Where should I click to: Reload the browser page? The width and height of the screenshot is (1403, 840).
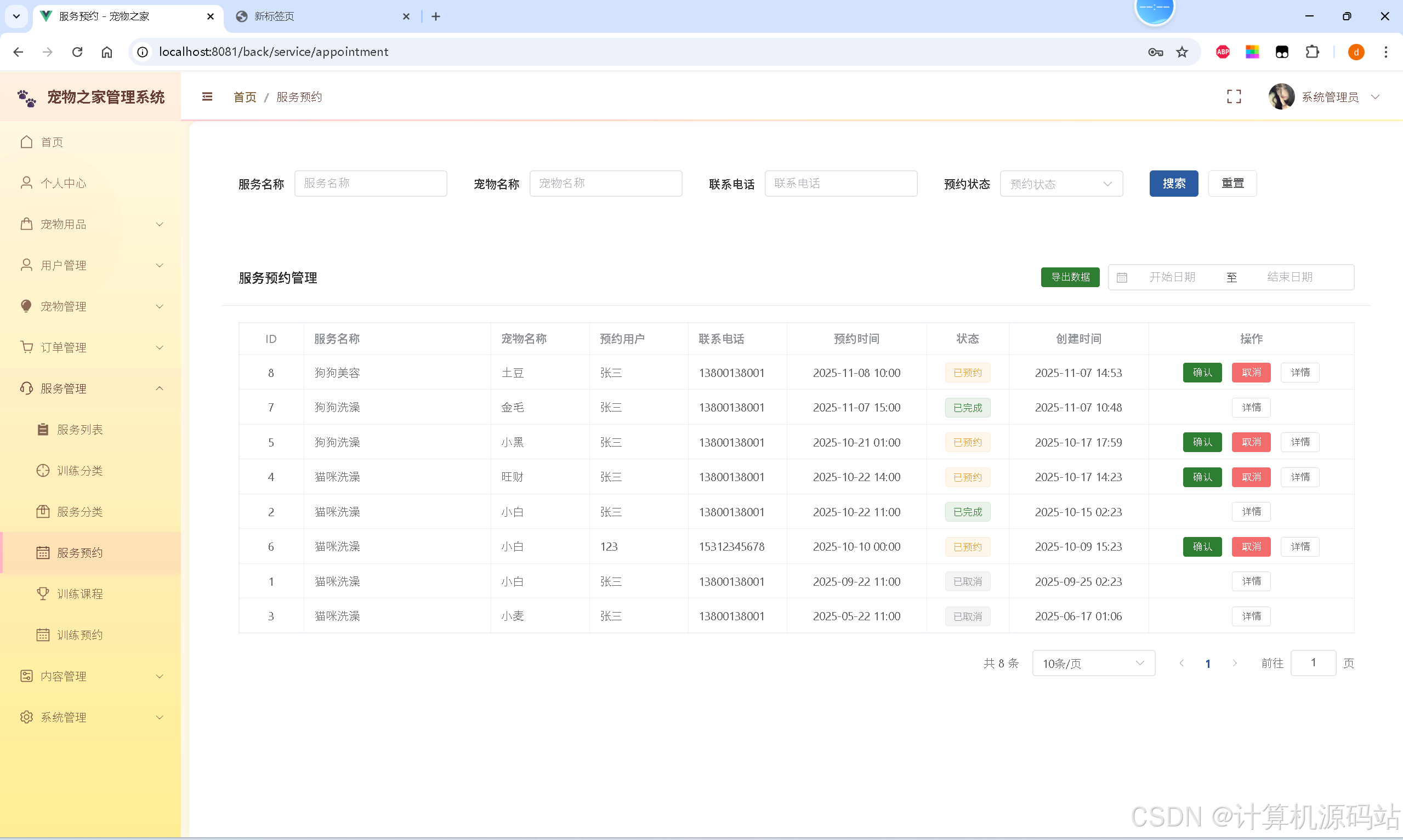point(77,52)
